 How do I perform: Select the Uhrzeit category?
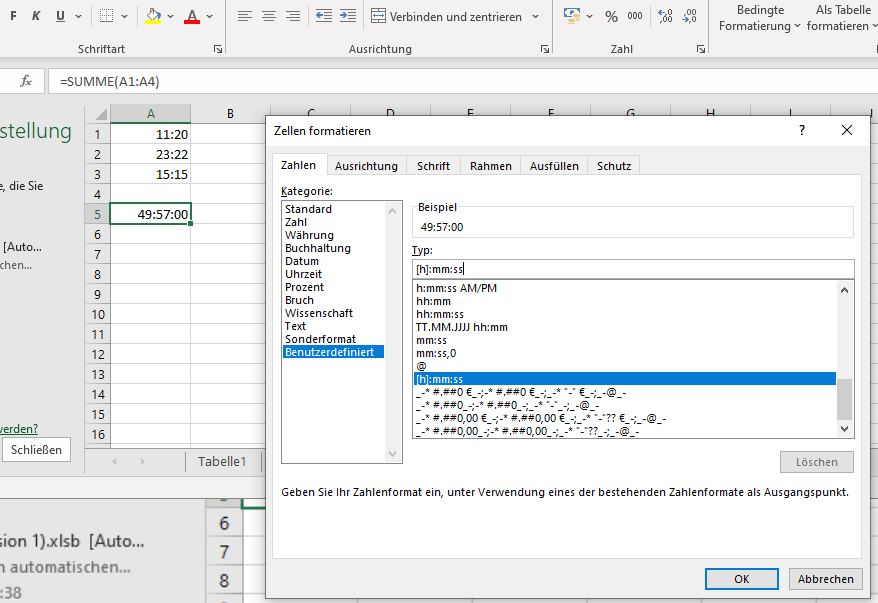tap(304, 274)
